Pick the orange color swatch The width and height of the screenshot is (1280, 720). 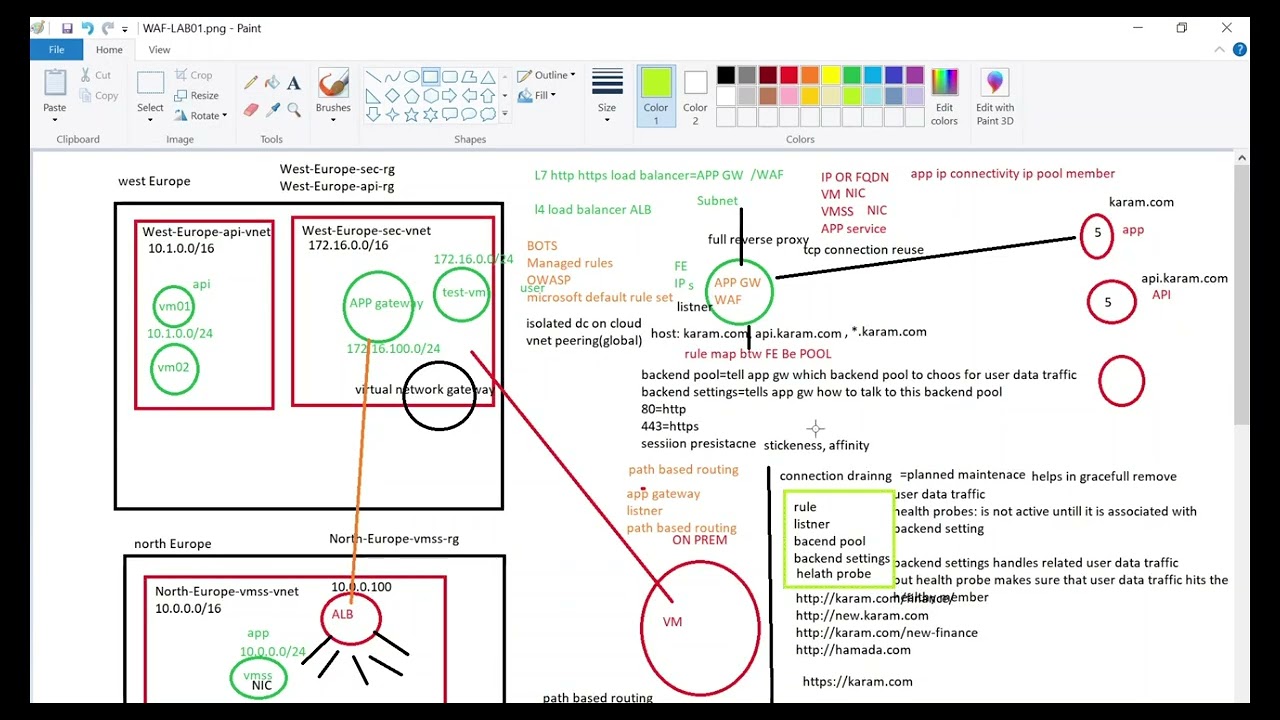click(810, 75)
